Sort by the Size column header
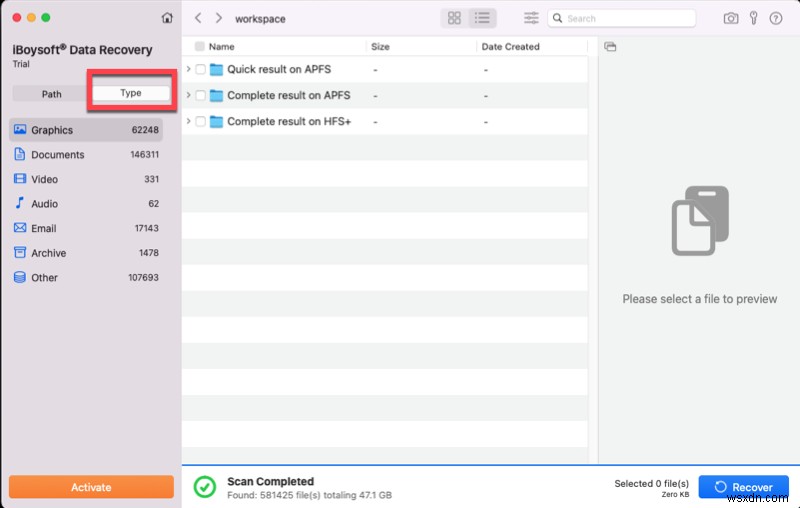This screenshot has width=800, height=508. coord(380,46)
